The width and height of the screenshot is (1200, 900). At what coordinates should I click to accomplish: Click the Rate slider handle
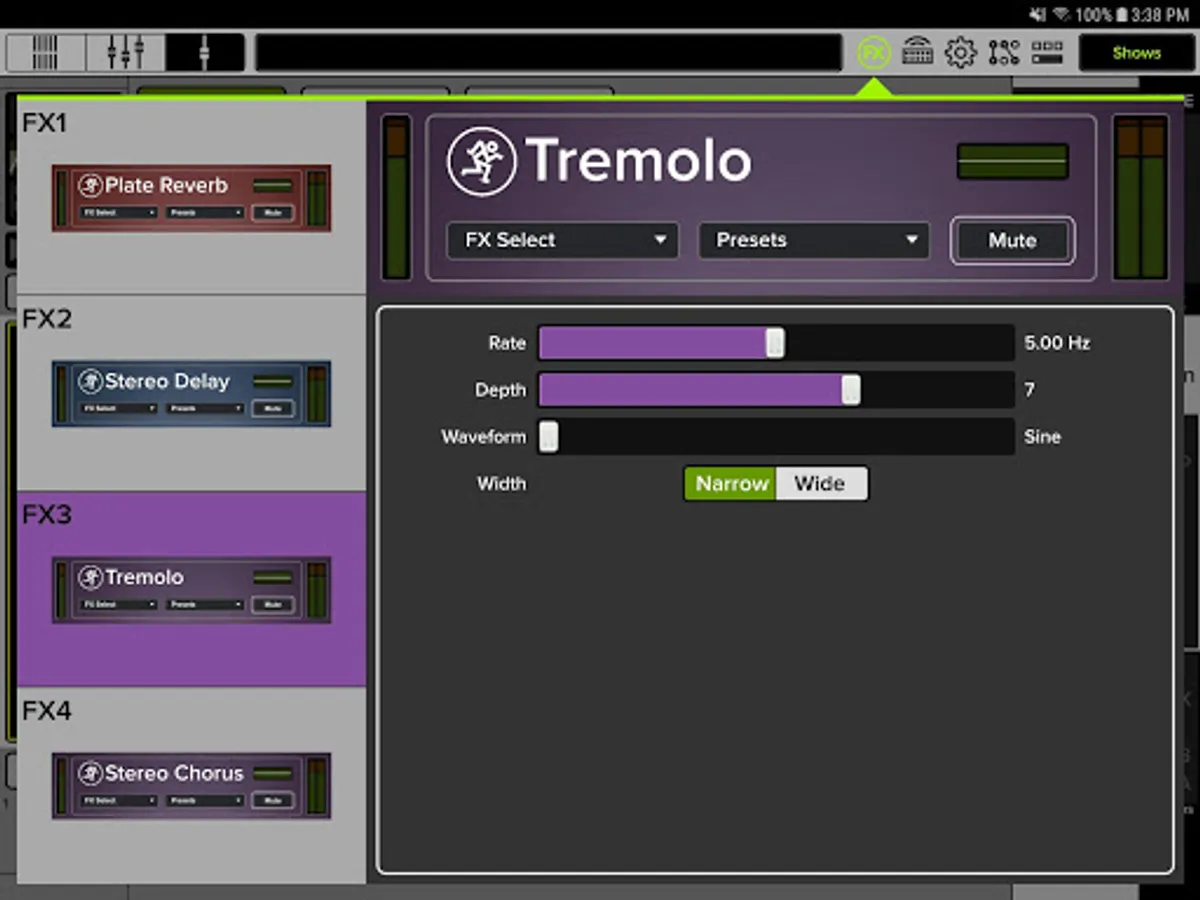pos(775,343)
